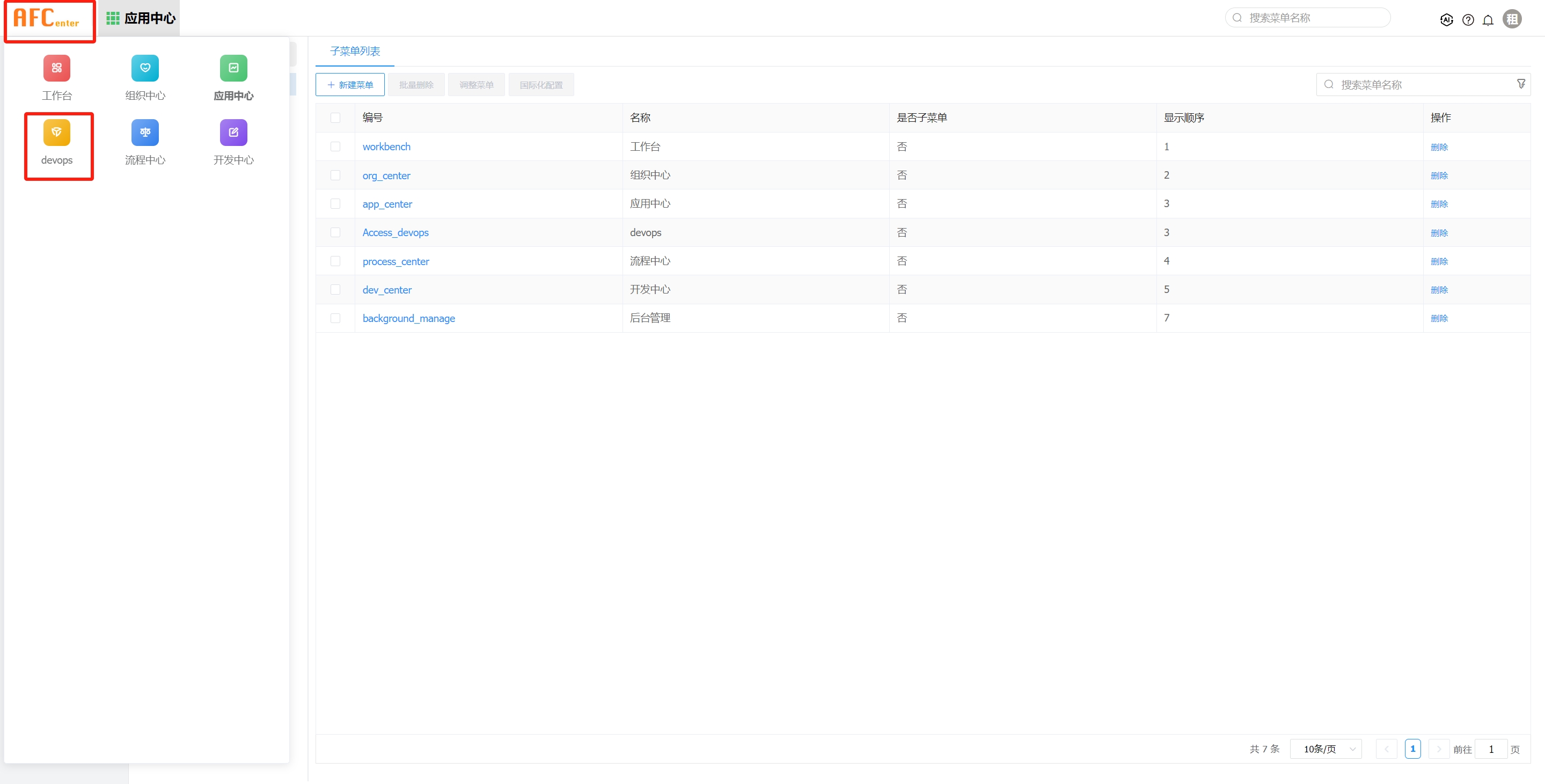Open the 组织中心 app icon
Screen dimensions: 1545x784
coord(144,68)
